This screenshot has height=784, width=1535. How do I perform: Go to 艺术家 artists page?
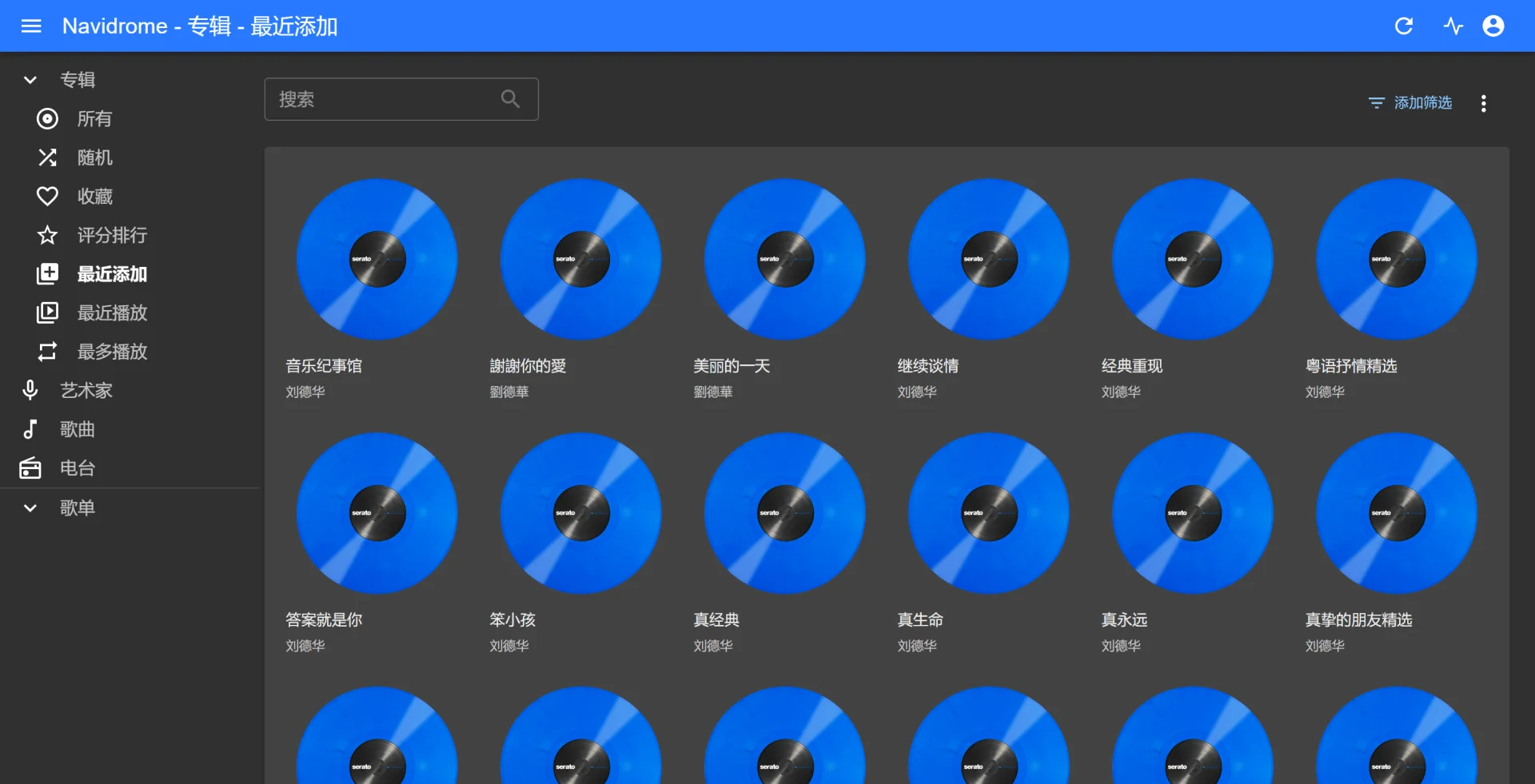click(x=86, y=391)
